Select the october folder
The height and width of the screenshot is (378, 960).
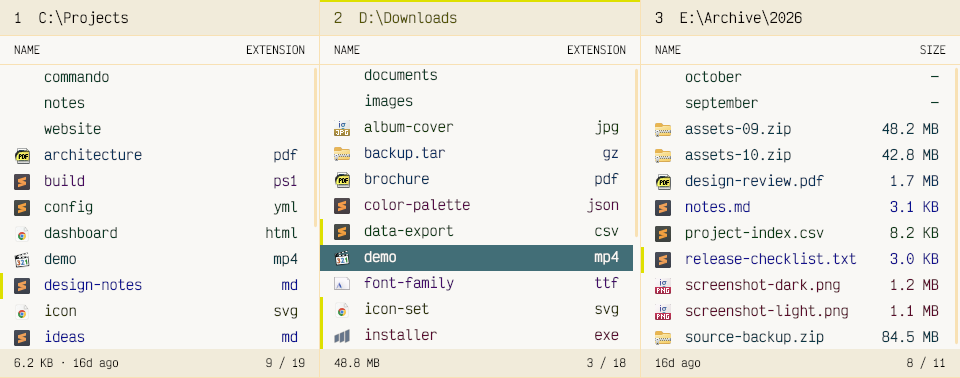click(713, 77)
